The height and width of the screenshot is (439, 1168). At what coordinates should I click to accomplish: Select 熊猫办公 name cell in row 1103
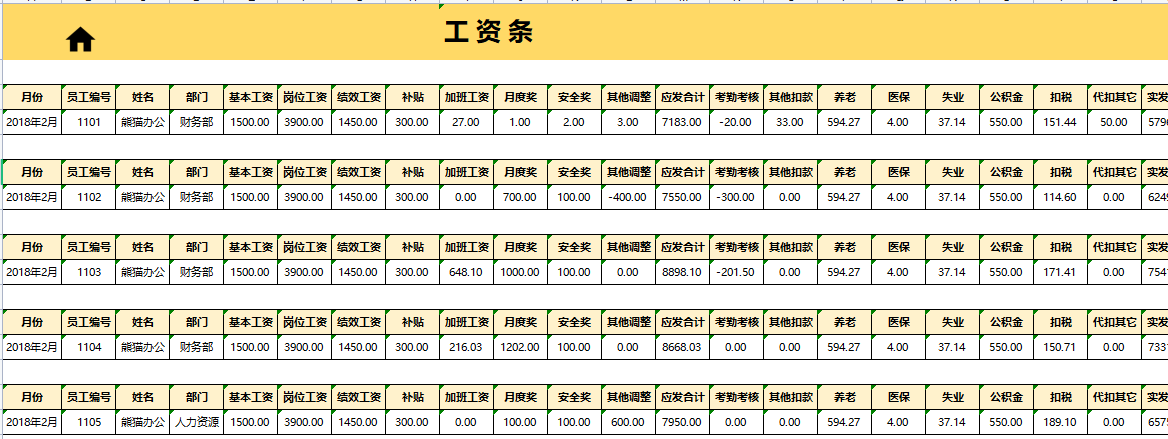click(143, 272)
